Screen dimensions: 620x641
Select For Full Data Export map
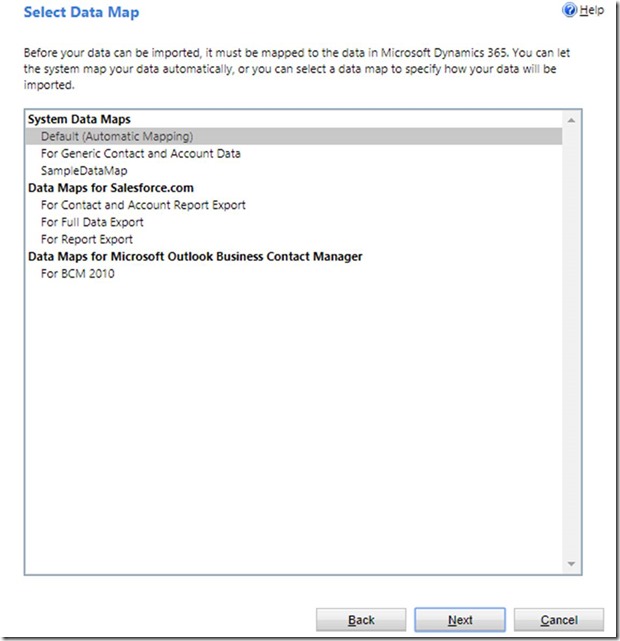92,222
